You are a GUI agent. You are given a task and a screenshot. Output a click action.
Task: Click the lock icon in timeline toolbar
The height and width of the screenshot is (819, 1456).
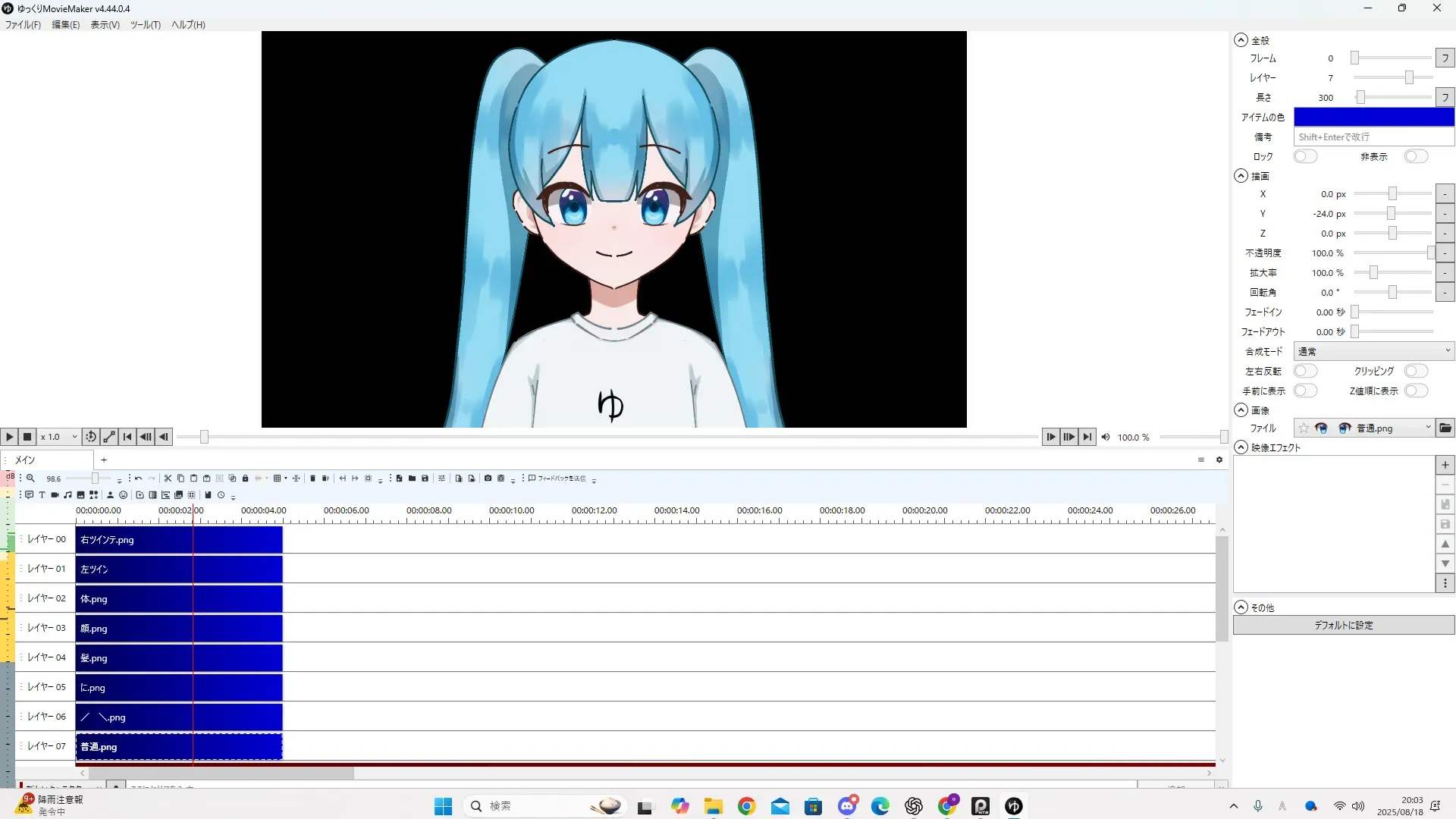245,479
